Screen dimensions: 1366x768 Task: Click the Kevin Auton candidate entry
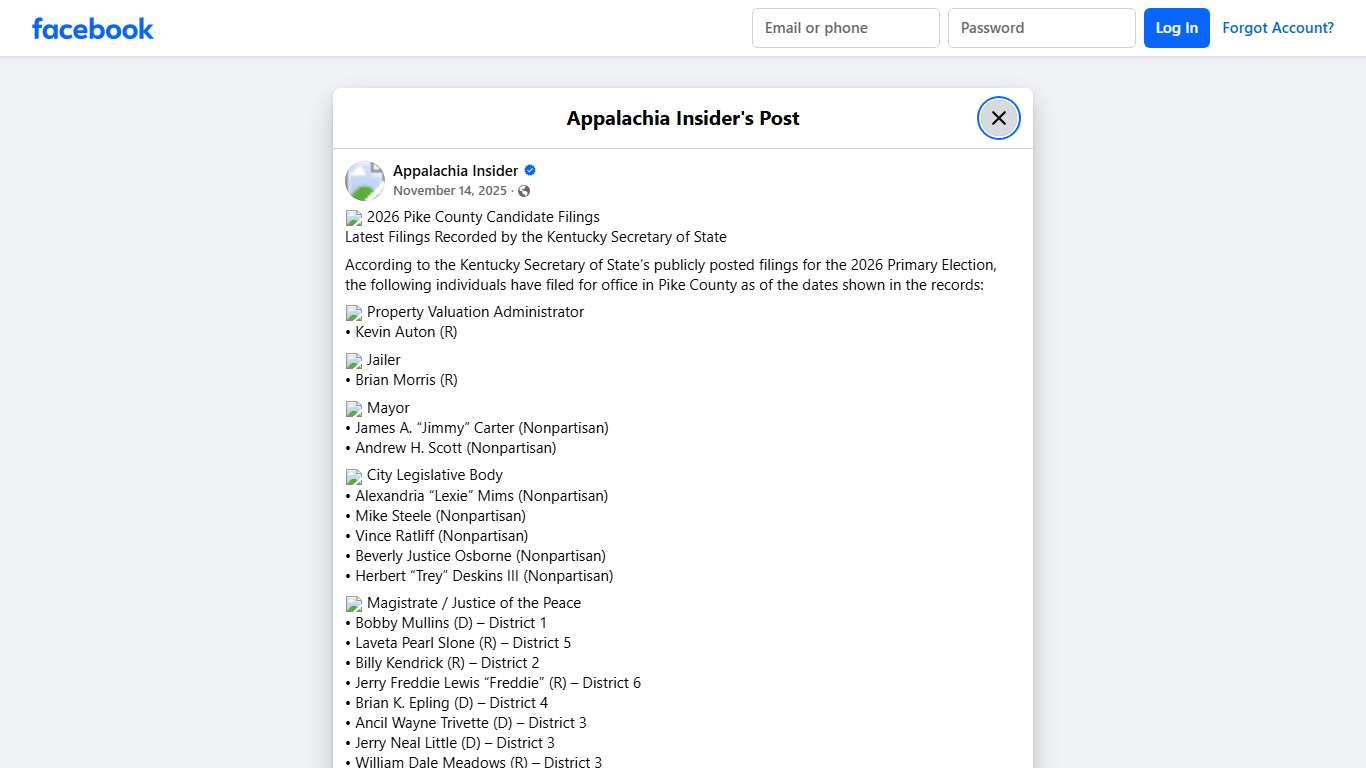402,332
